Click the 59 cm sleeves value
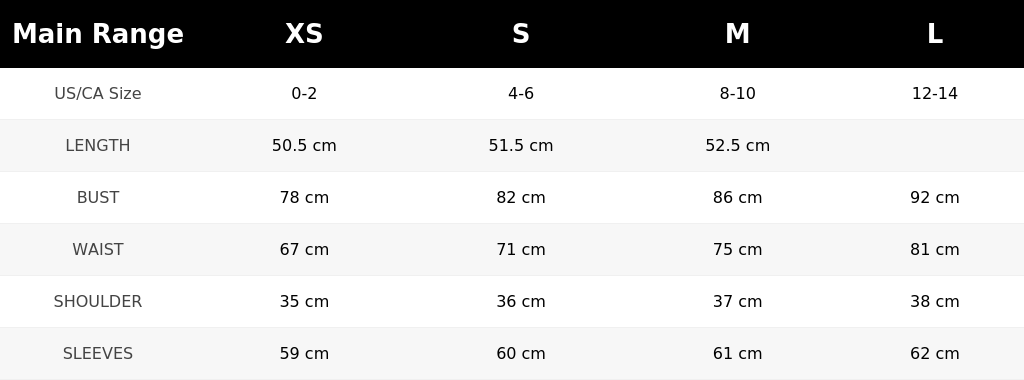The width and height of the screenshot is (1024, 380). tap(304, 353)
